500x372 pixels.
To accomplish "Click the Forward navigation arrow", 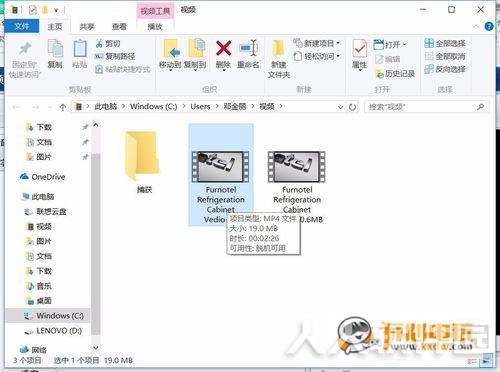I will [x=35, y=107].
